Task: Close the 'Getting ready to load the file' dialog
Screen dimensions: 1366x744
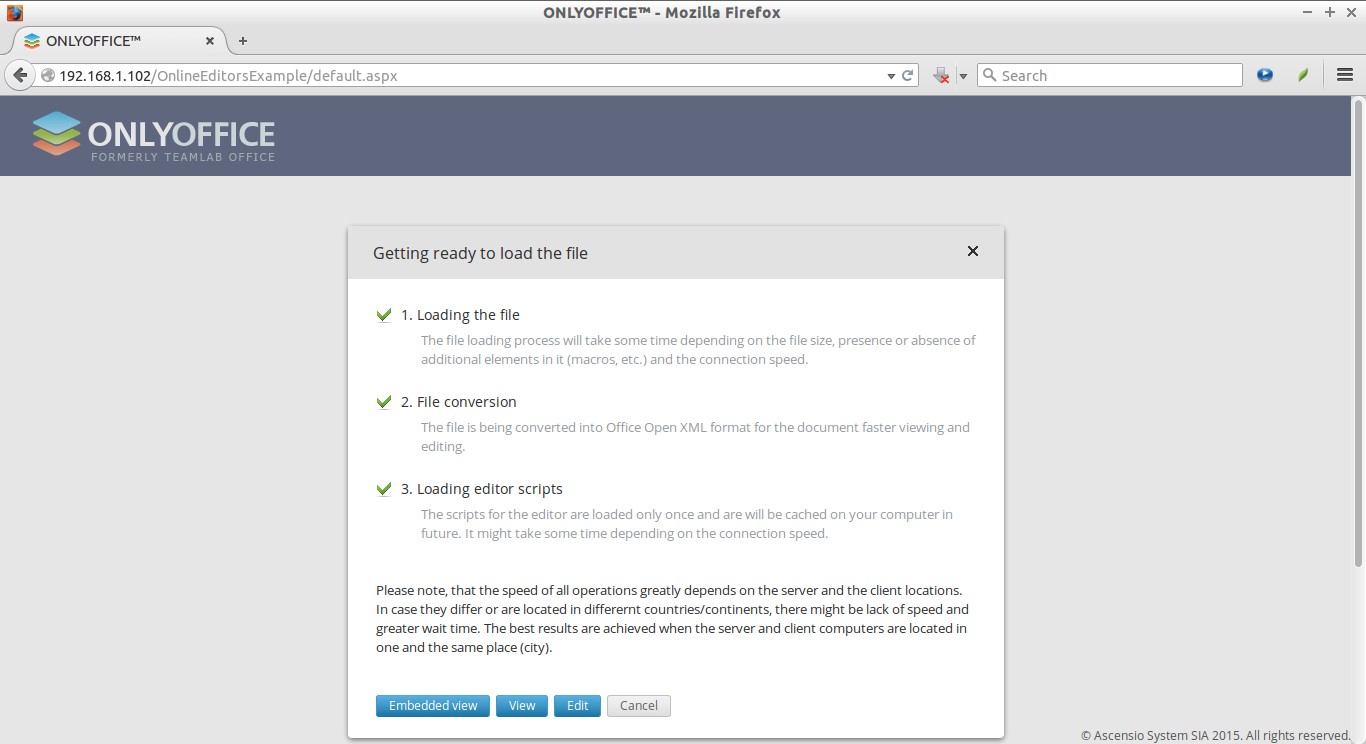Action: 972,252
